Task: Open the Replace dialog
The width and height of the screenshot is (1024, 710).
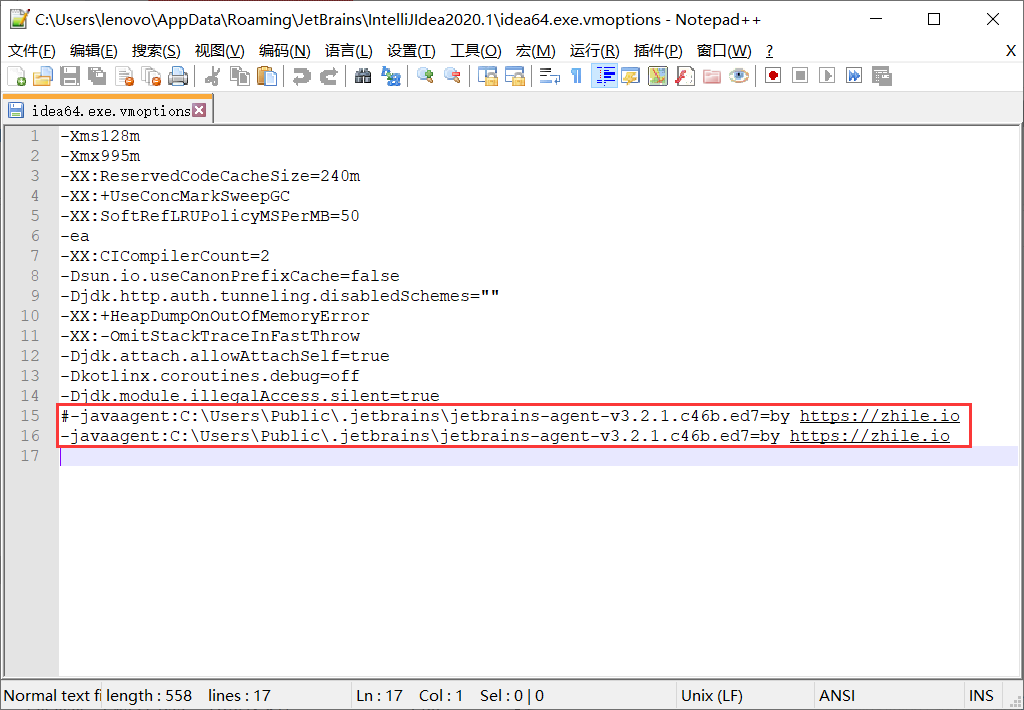Action: 391,77
